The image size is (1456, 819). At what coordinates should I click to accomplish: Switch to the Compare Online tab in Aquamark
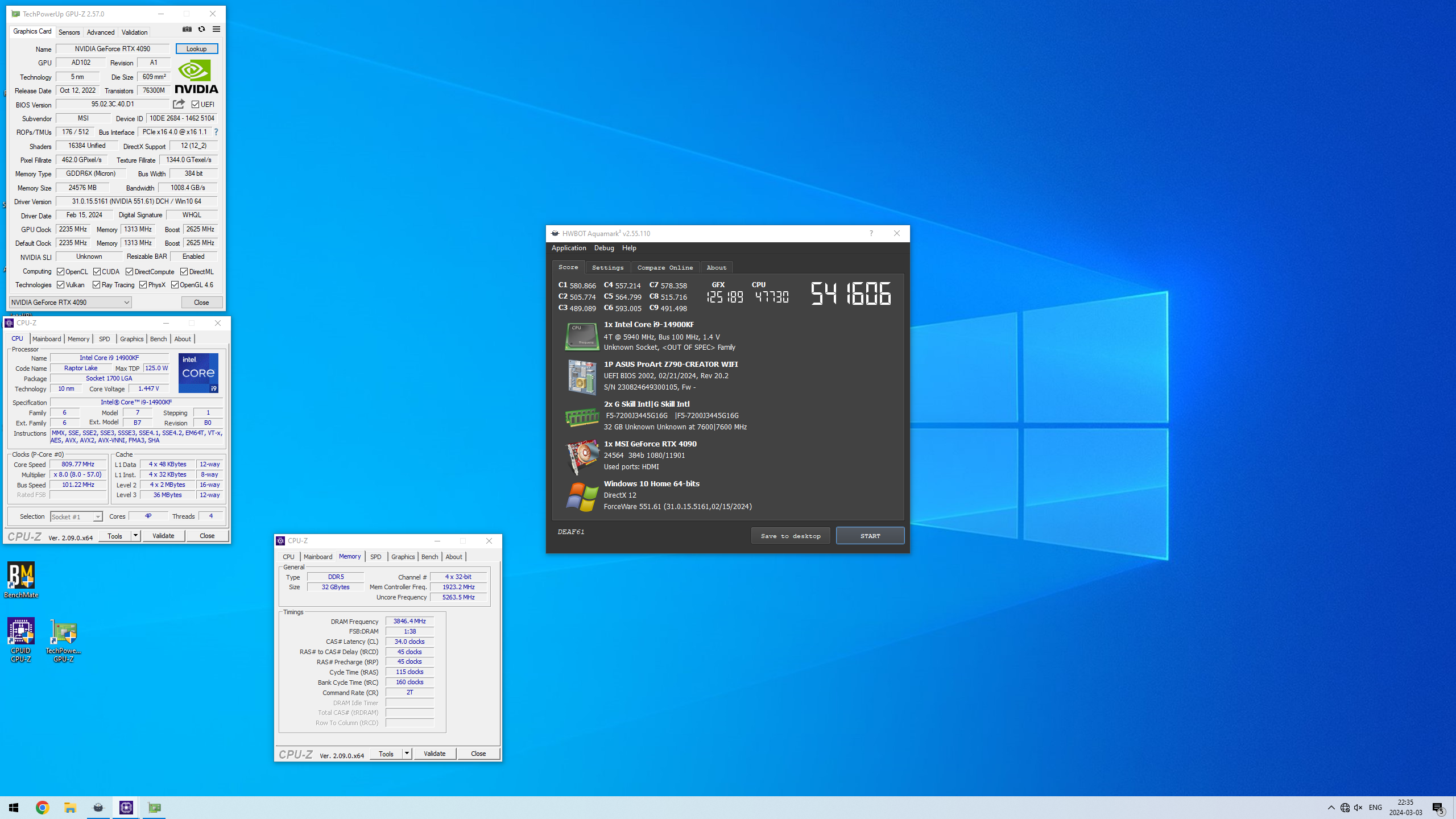click(x=665, y=267)
